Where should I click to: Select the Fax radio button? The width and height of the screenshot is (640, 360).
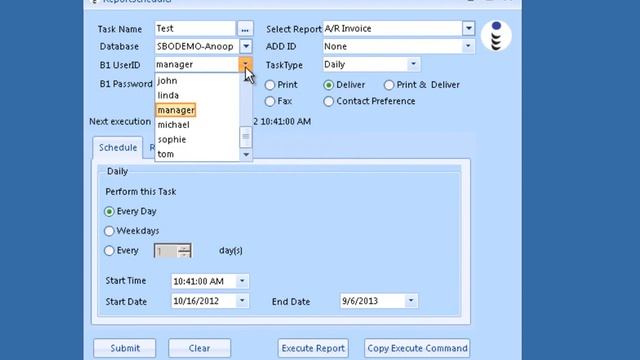tap(270, 101)
